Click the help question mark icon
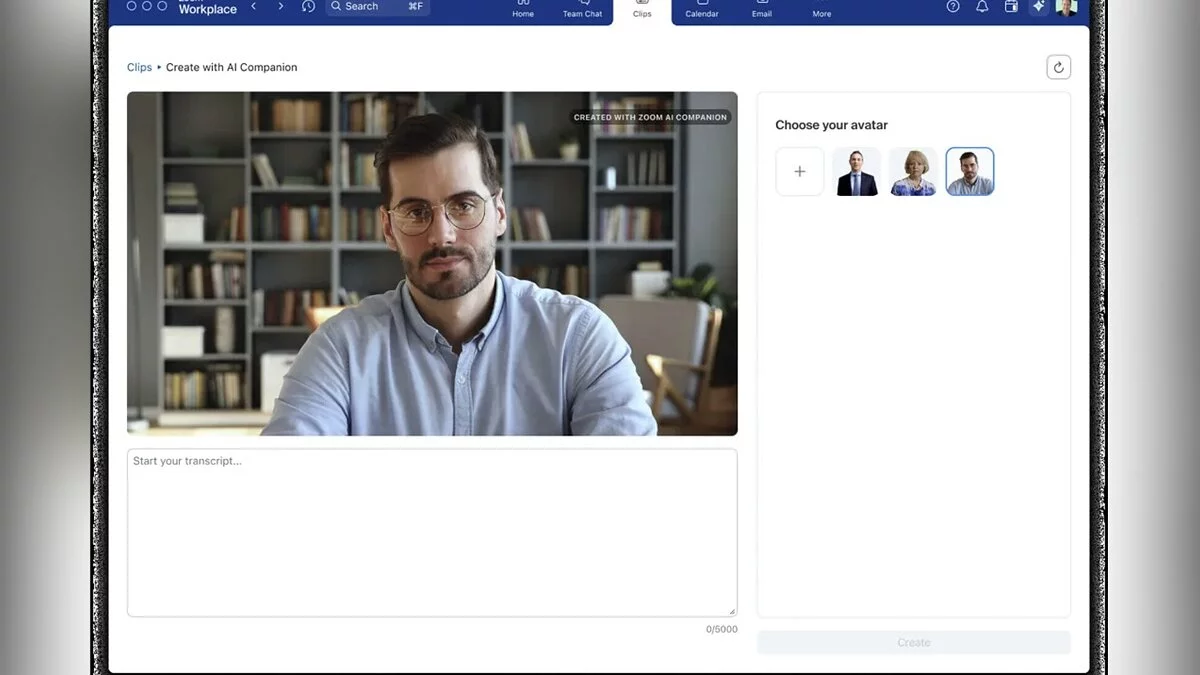Viewport: 1200px width, 675px height. point(953,6)
